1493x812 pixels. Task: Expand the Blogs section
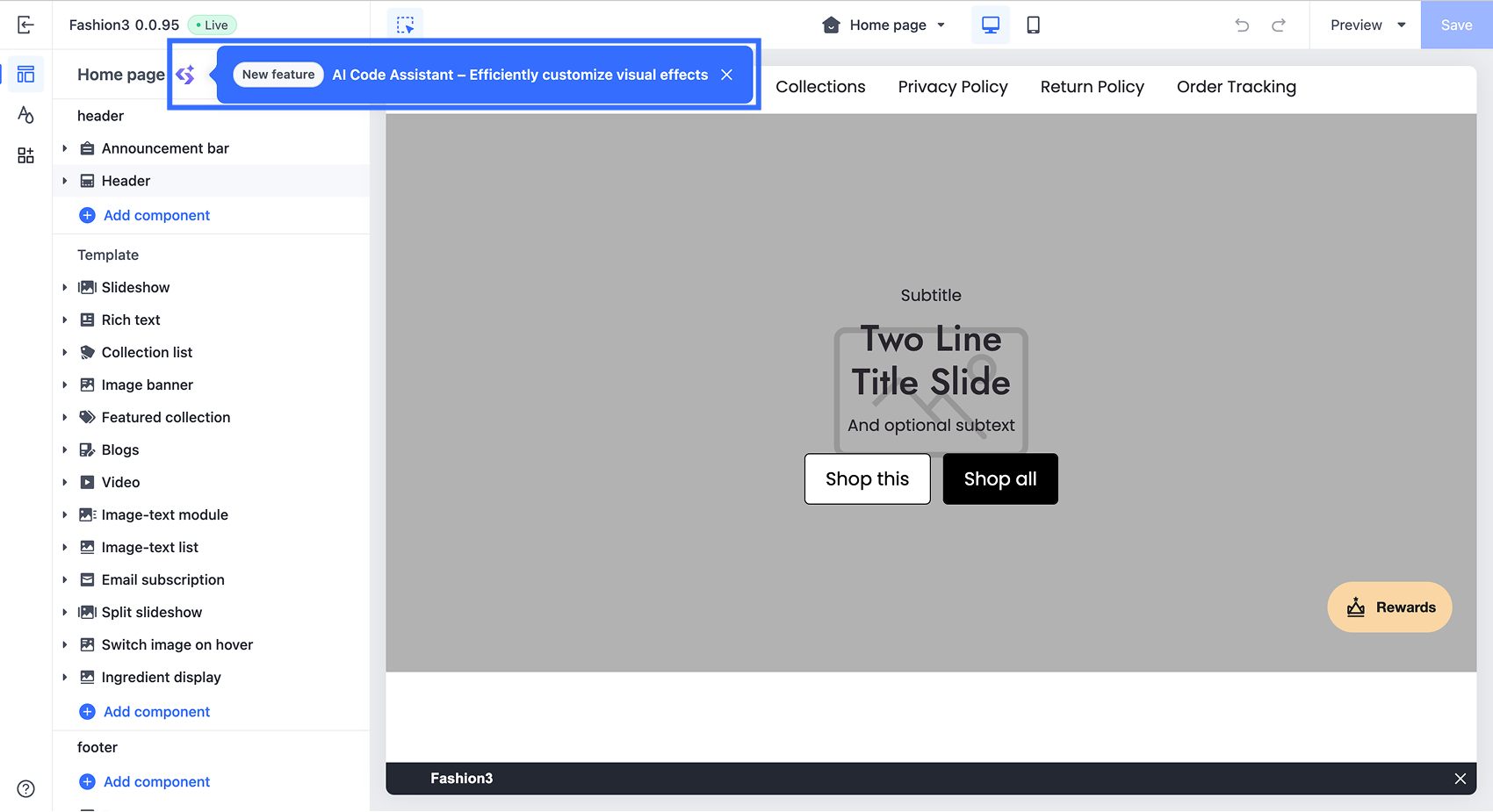pyautogui.click(x=64, y=449)
